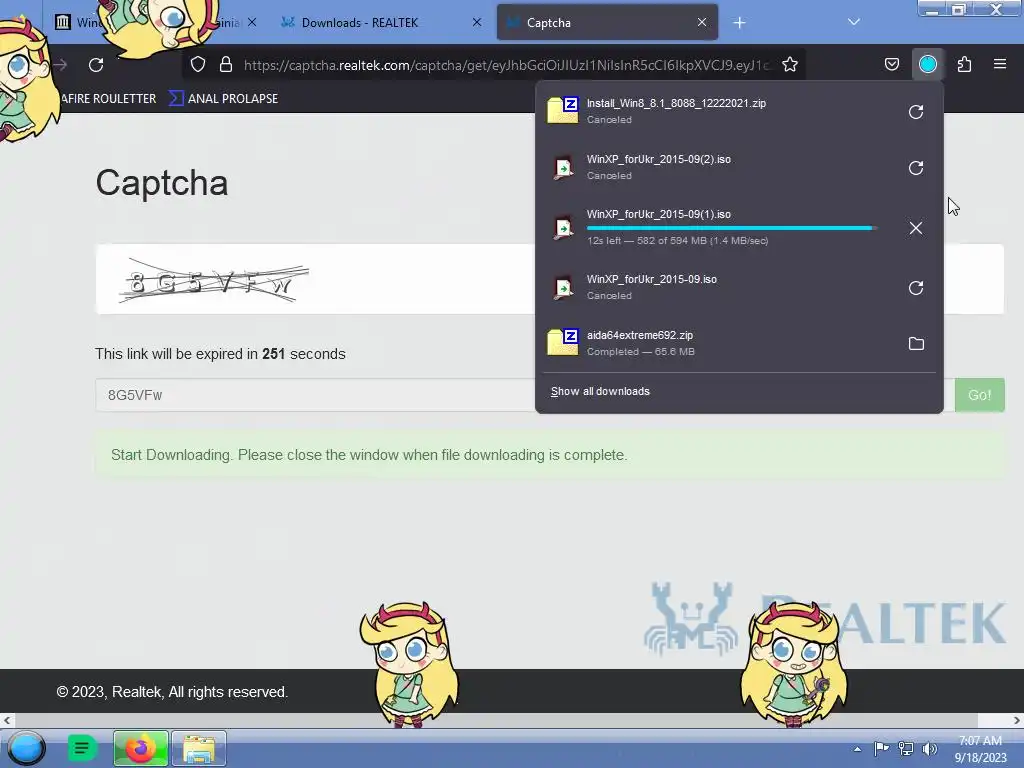The width and height of the screenshot is (1024, 768).
Task: Bookmark this page with the star icon
Action: (x=790, y=64)
